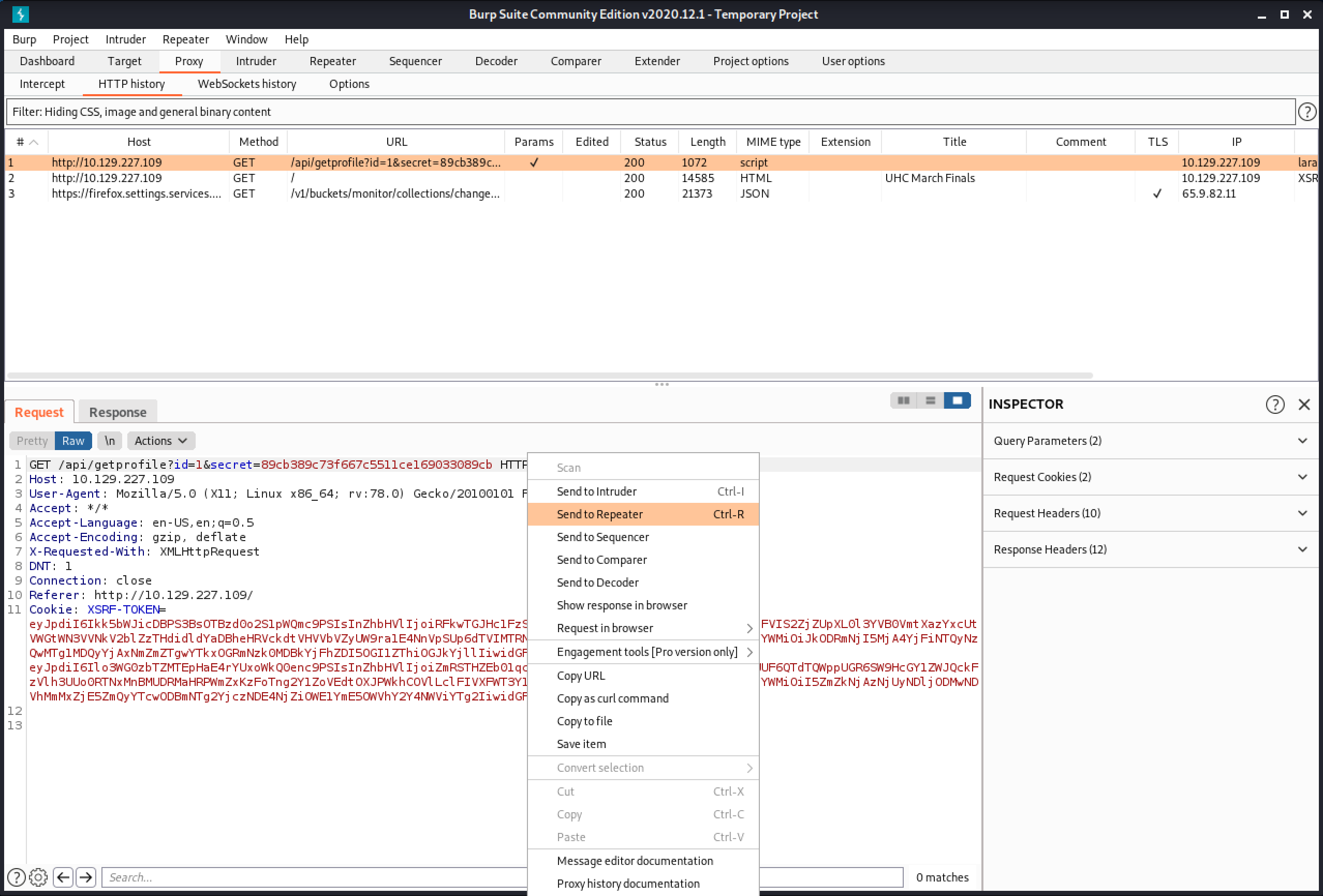Open User options tab
Image resolution: width=1323 pixels, height=896 pixels.
point(853,61)
